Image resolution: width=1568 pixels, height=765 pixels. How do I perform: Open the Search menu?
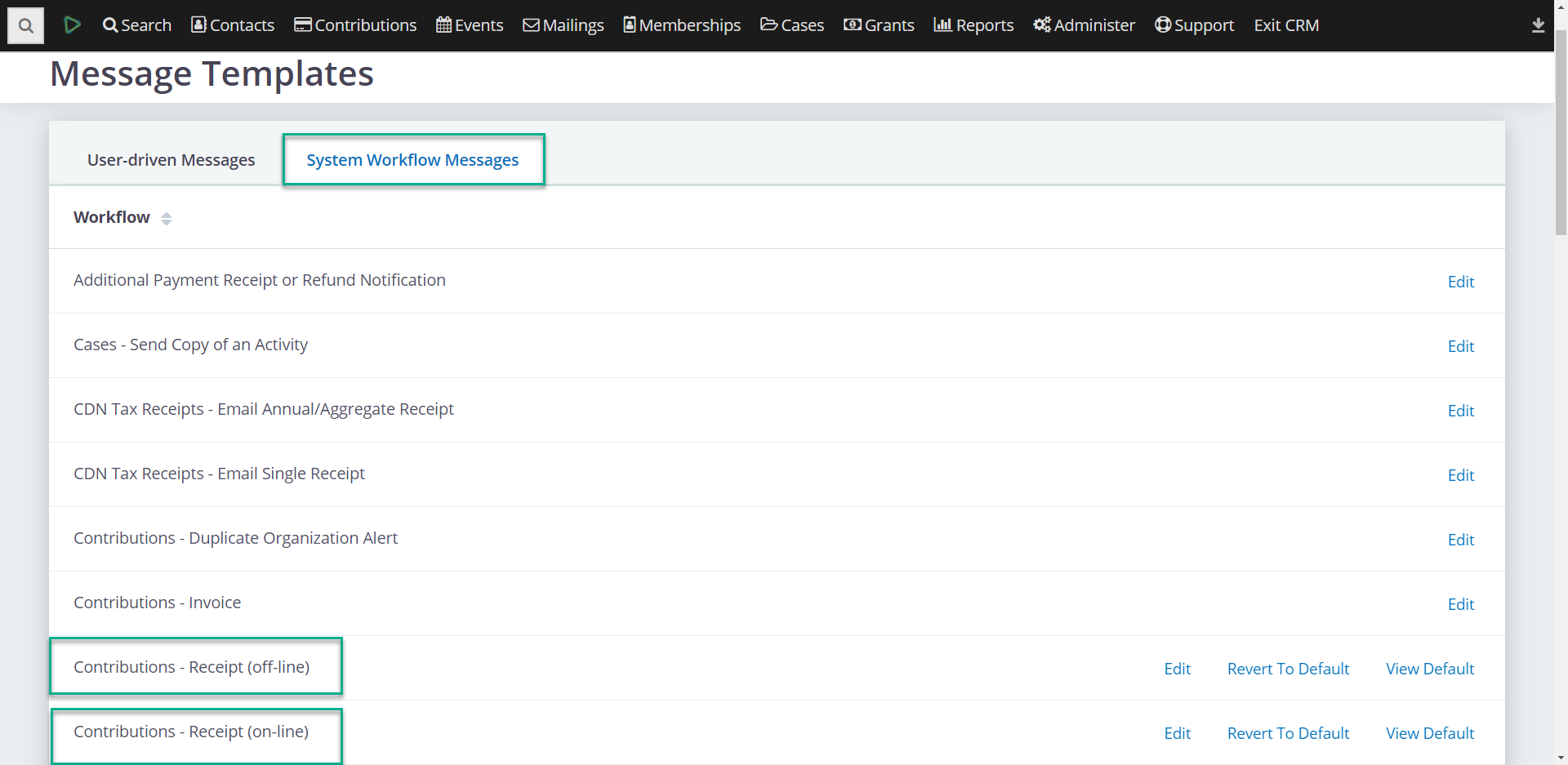click(x=136, y=25)
